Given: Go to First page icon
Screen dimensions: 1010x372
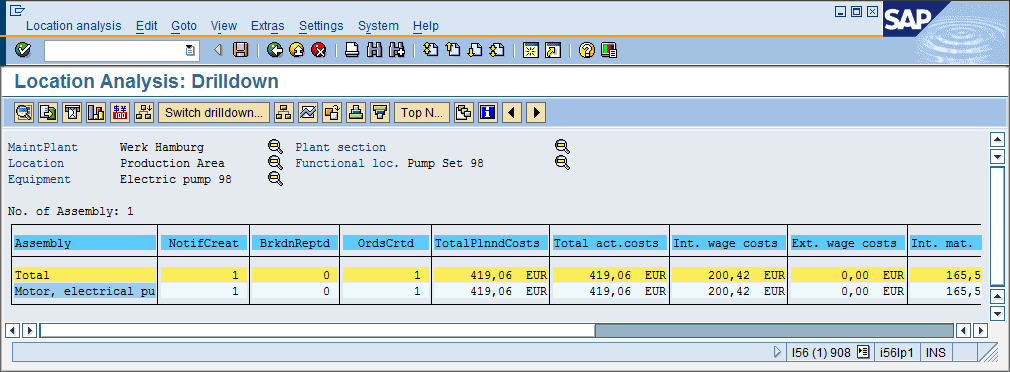Looking at the screenshot, I should 430,50.
